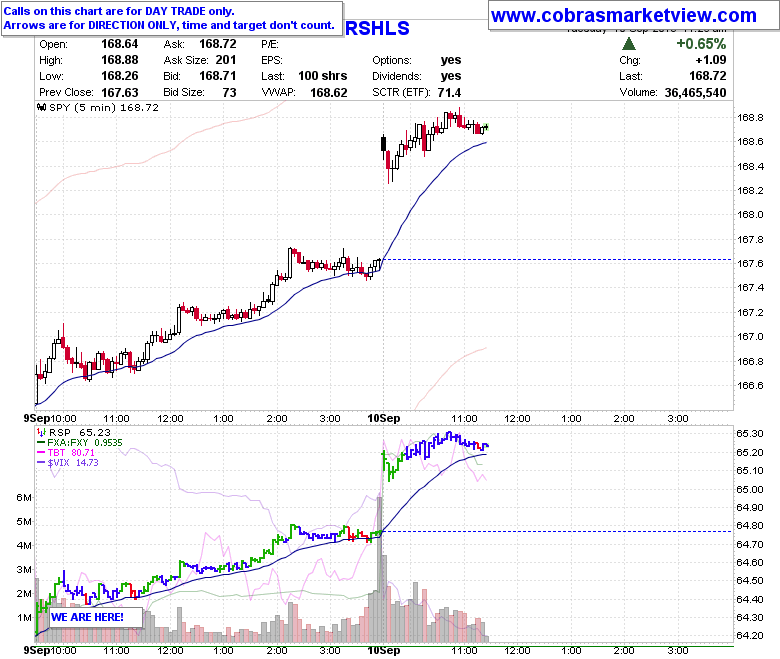Viewport: 780px width, 659px height.
Task: Click the 'SPY (5 min) 168.72' chart legend
Action: point(103,107)
